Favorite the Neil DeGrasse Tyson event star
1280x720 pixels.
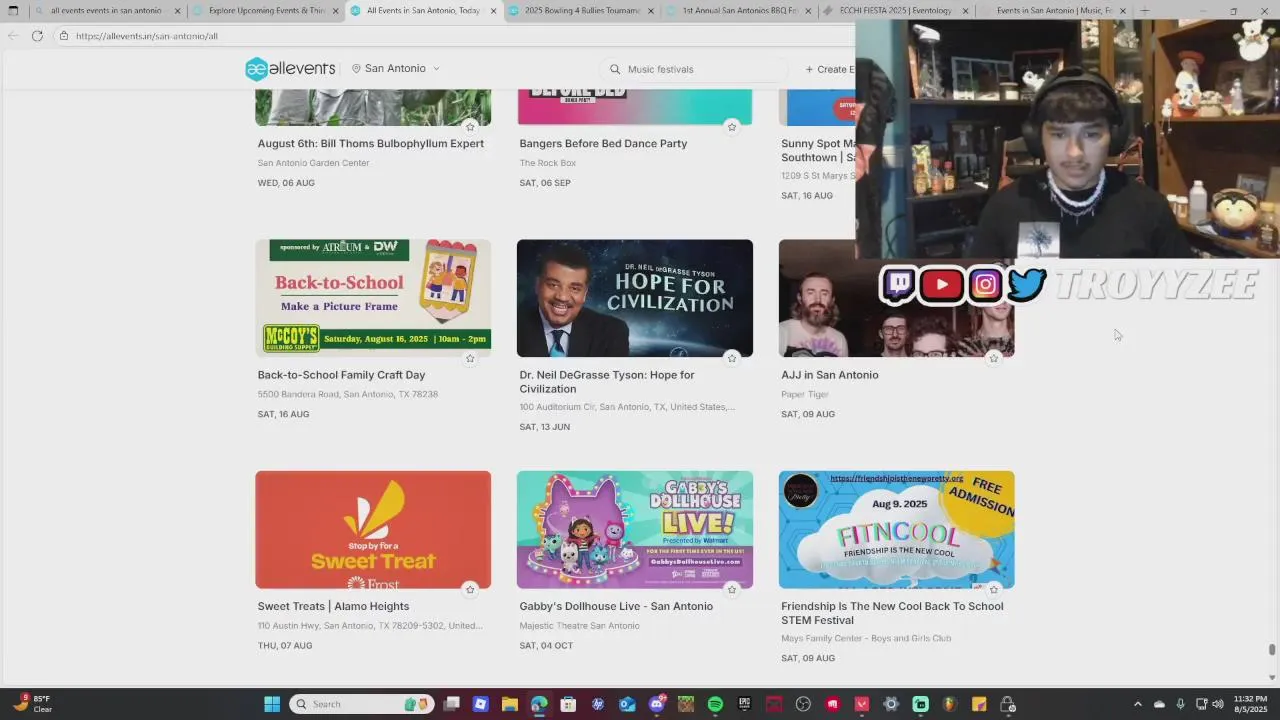[x=732, y=358]
